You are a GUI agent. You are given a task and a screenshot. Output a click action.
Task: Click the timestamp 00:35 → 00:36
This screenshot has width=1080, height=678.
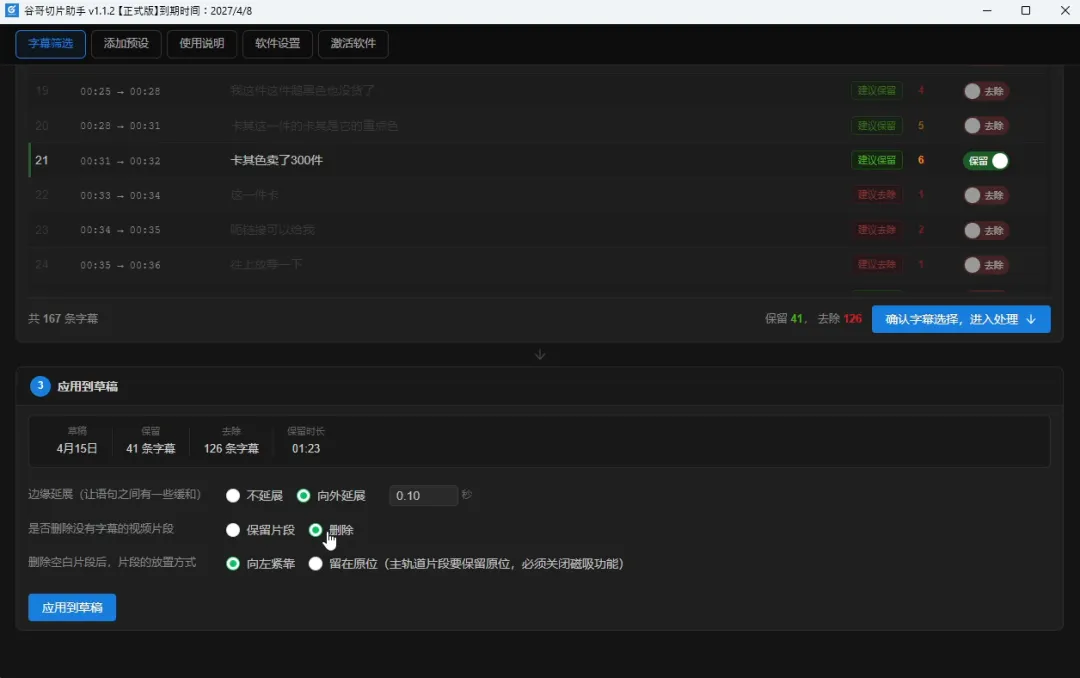(120, 265)
